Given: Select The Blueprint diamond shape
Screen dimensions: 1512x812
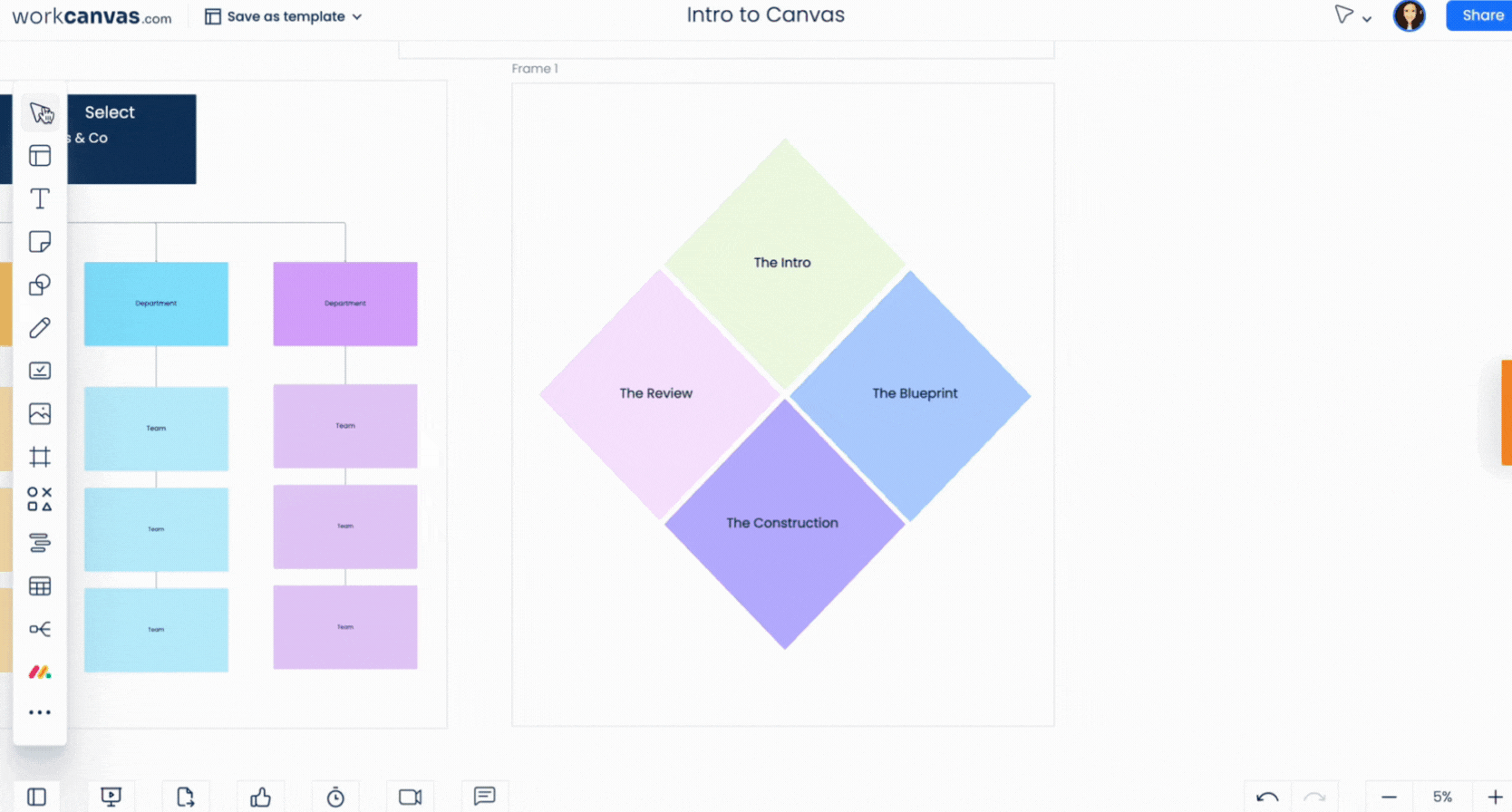Looking at the screenshot, I should (910, 395).
